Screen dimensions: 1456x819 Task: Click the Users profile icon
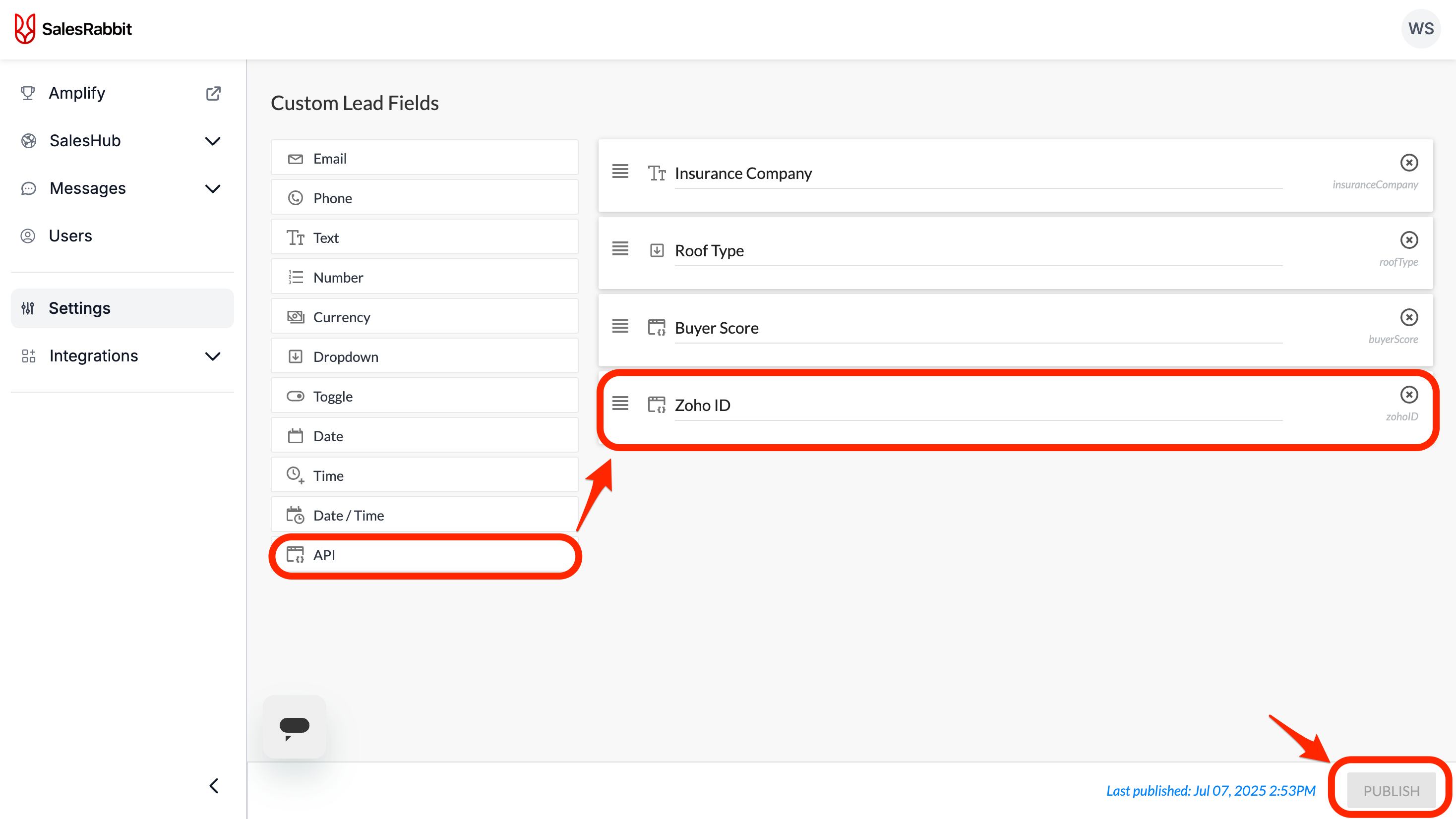point(28,235)
